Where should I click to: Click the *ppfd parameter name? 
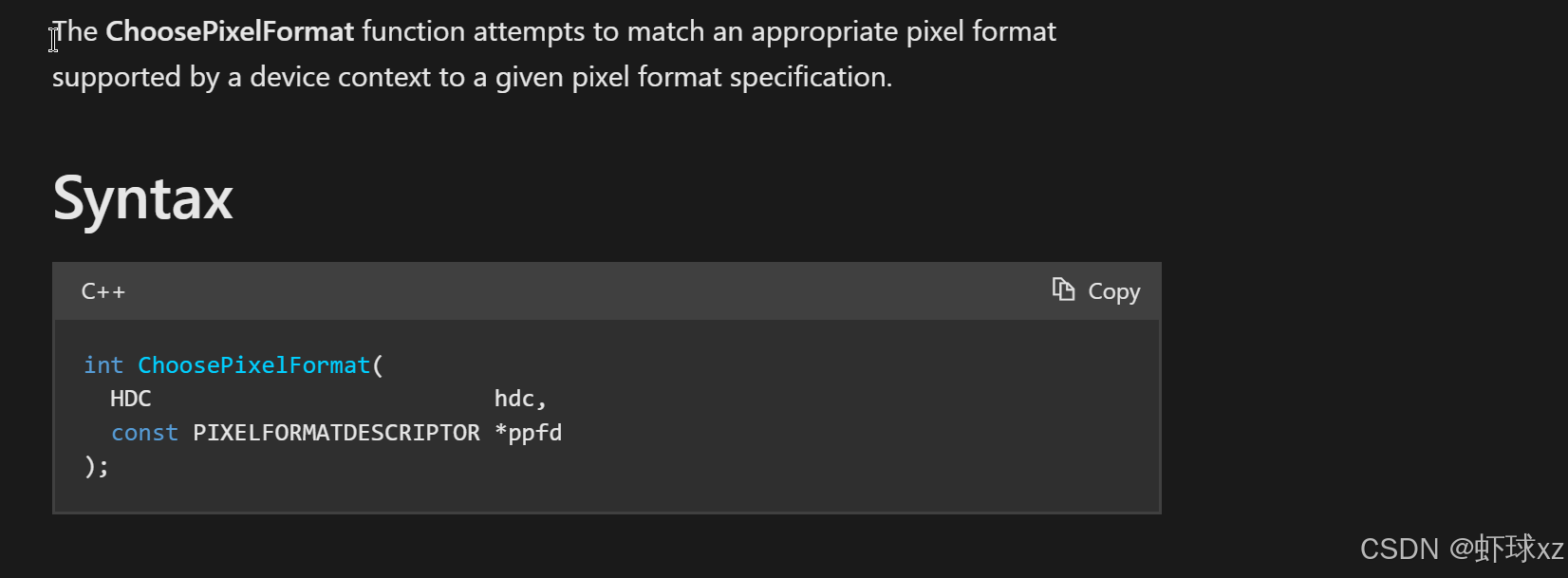[529, 433]
